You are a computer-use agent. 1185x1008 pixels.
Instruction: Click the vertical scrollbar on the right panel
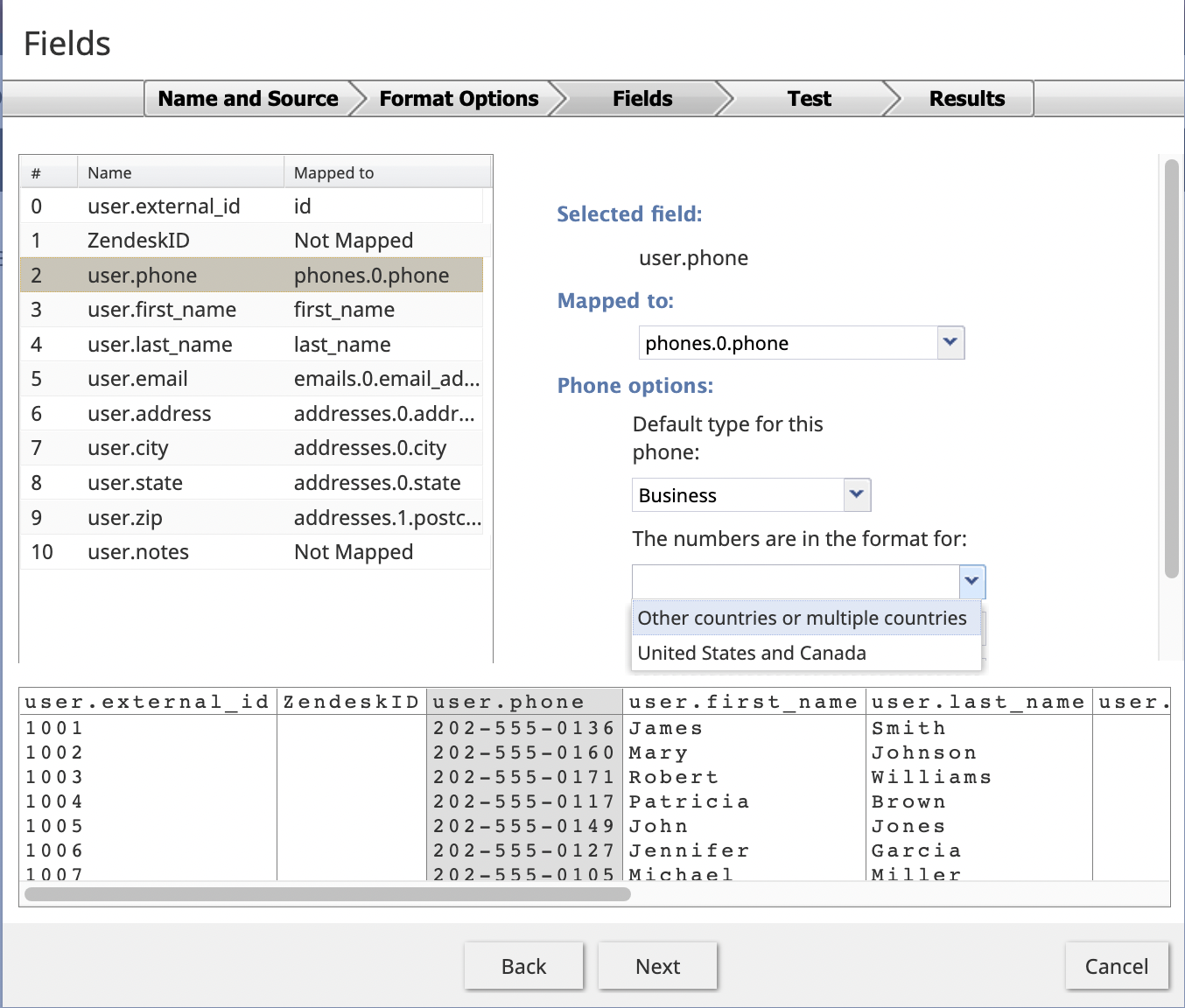(1172, 367)
